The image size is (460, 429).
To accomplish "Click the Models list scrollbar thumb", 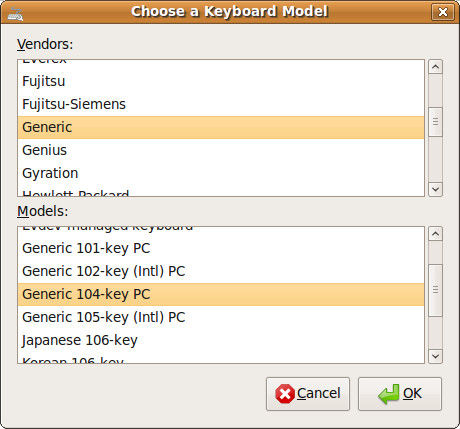I will click(435, 290).
